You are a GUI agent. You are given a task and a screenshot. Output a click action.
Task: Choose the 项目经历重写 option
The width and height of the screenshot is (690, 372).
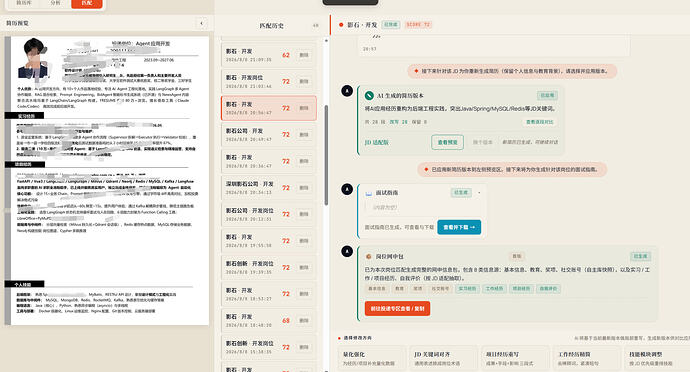[x=515, y=358]
